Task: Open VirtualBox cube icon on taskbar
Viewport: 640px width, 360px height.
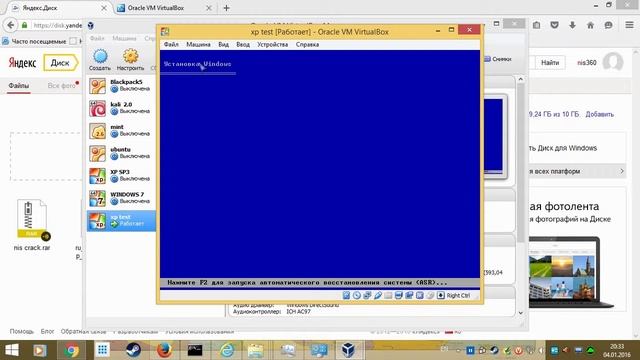Action: (348, 350)
